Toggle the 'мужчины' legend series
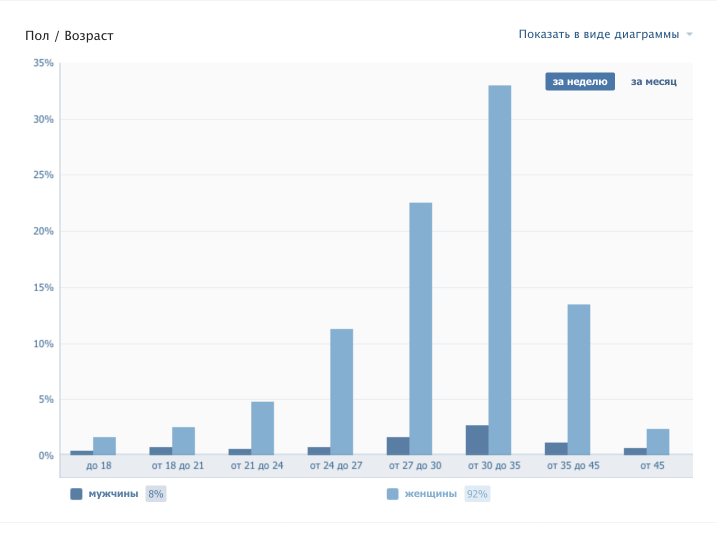 (112, 494)
